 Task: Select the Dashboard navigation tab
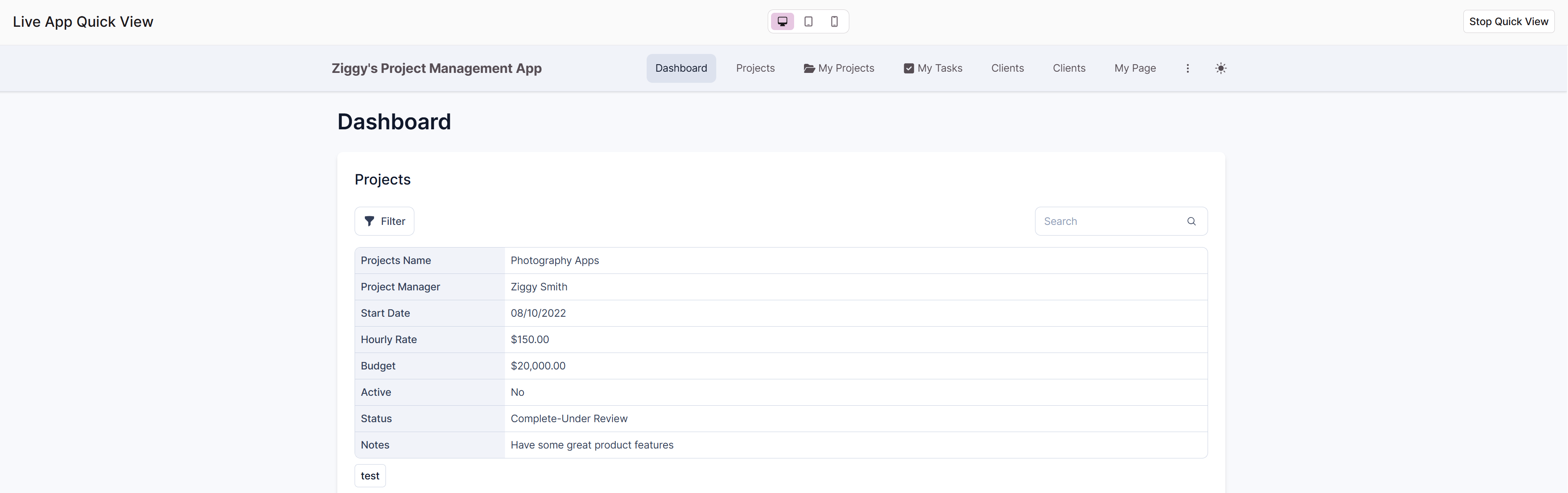(x=681, y=68)
